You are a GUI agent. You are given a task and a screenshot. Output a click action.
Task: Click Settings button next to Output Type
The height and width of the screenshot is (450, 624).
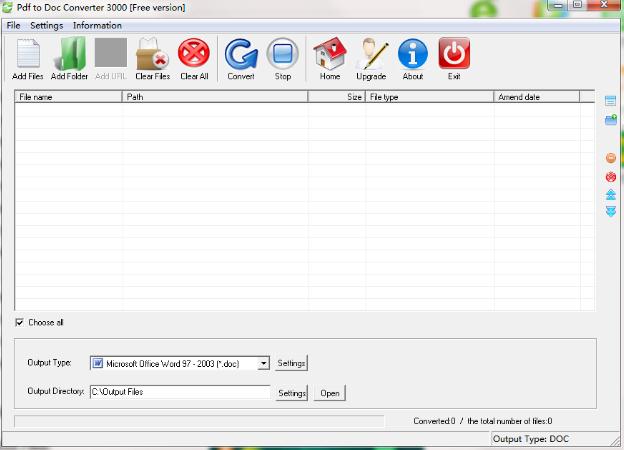(291, 363)
